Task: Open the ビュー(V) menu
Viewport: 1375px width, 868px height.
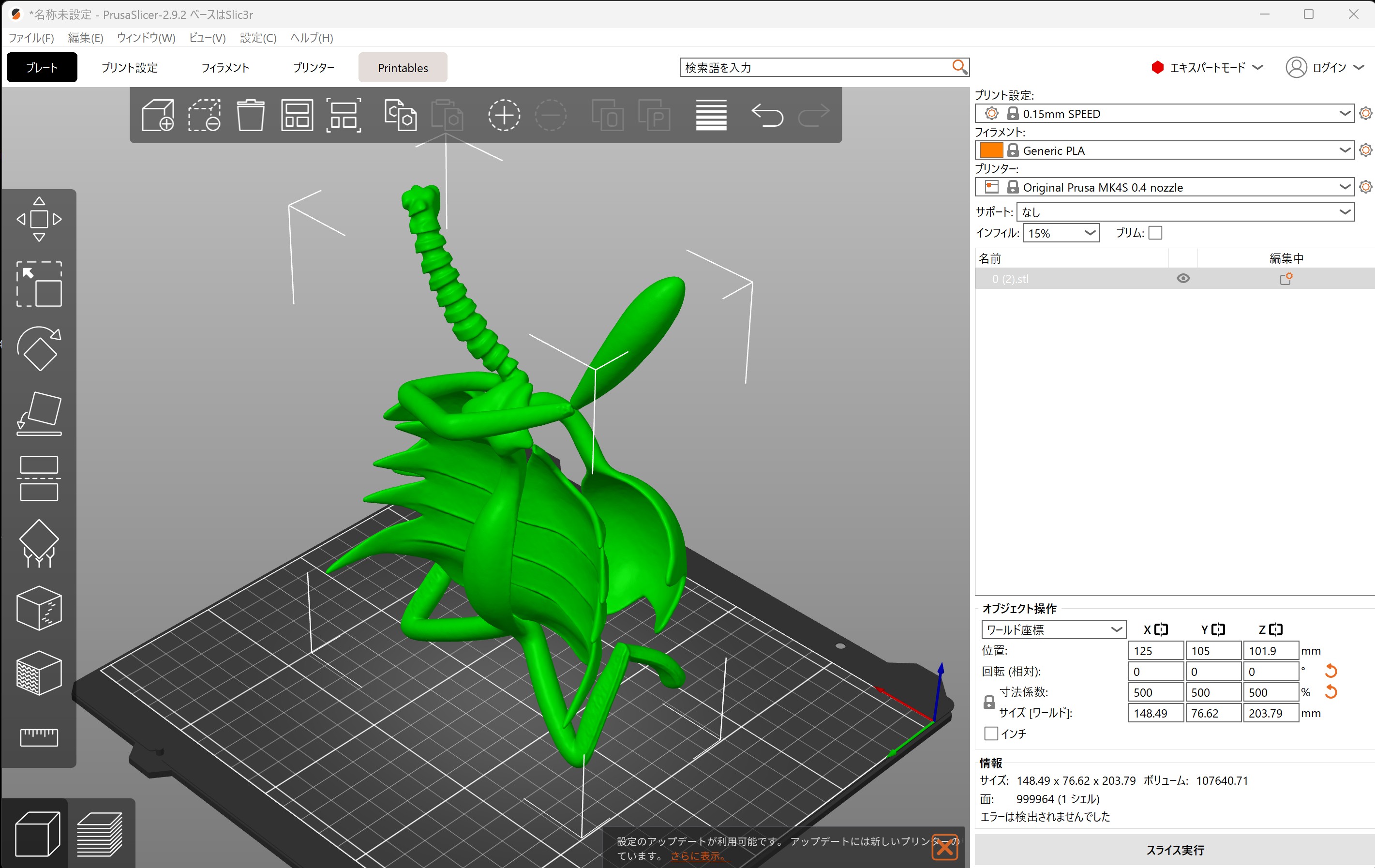Action: (x=207, y=38)
